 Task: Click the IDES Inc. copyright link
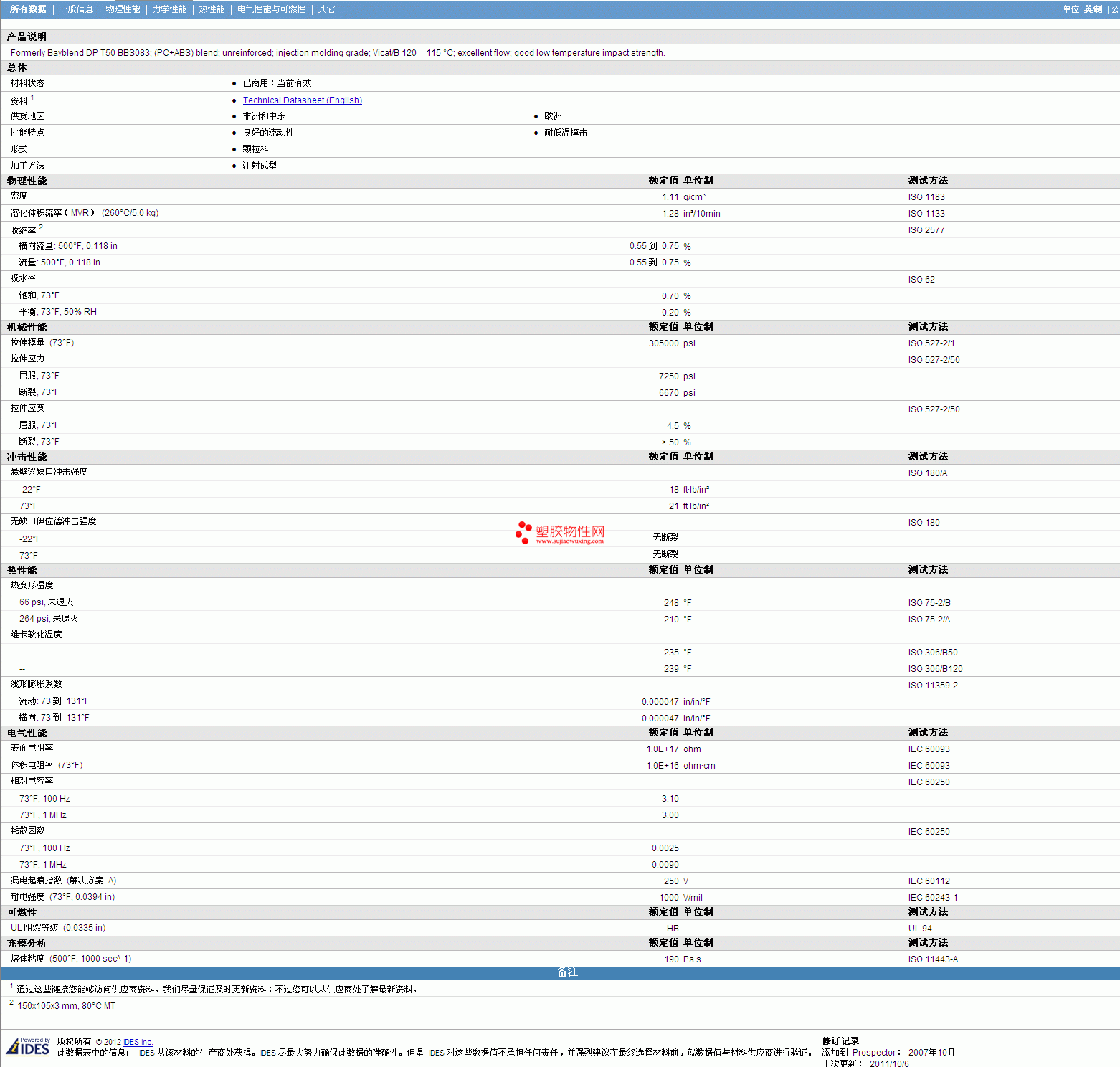click(x=138, y=1042)
